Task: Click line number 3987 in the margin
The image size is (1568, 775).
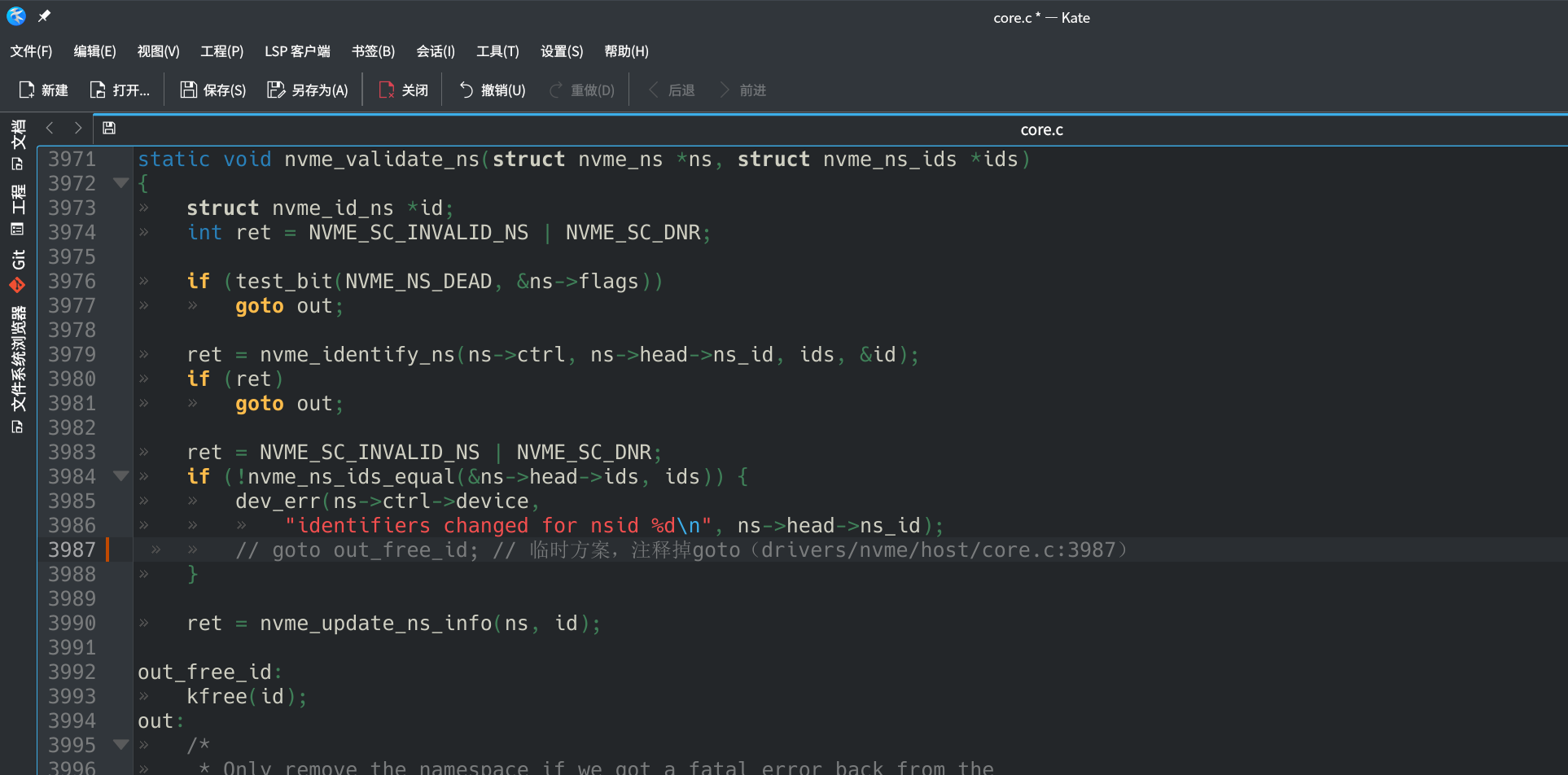Action: 72,550
